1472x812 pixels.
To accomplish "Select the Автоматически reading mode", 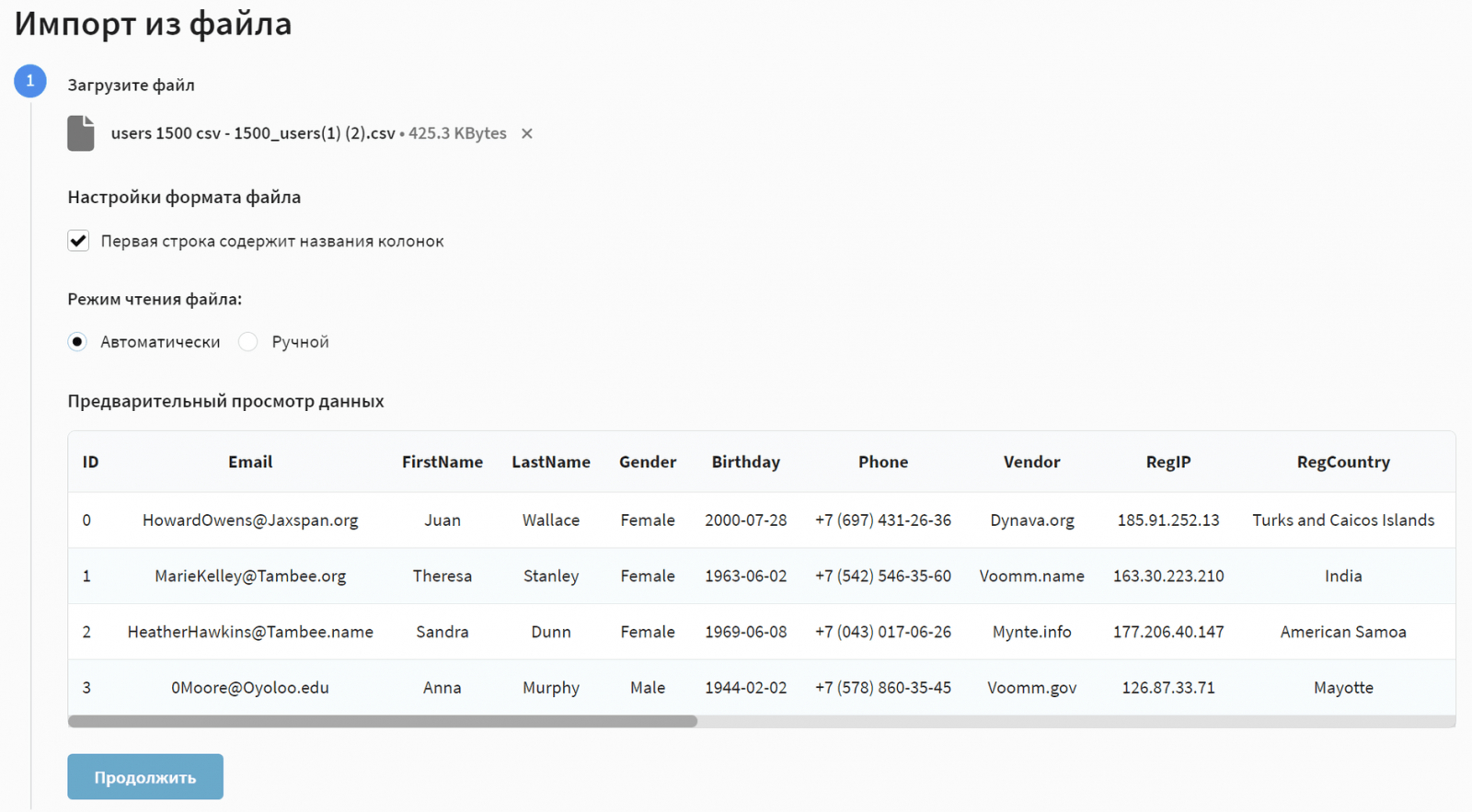I will pos(77,342).
